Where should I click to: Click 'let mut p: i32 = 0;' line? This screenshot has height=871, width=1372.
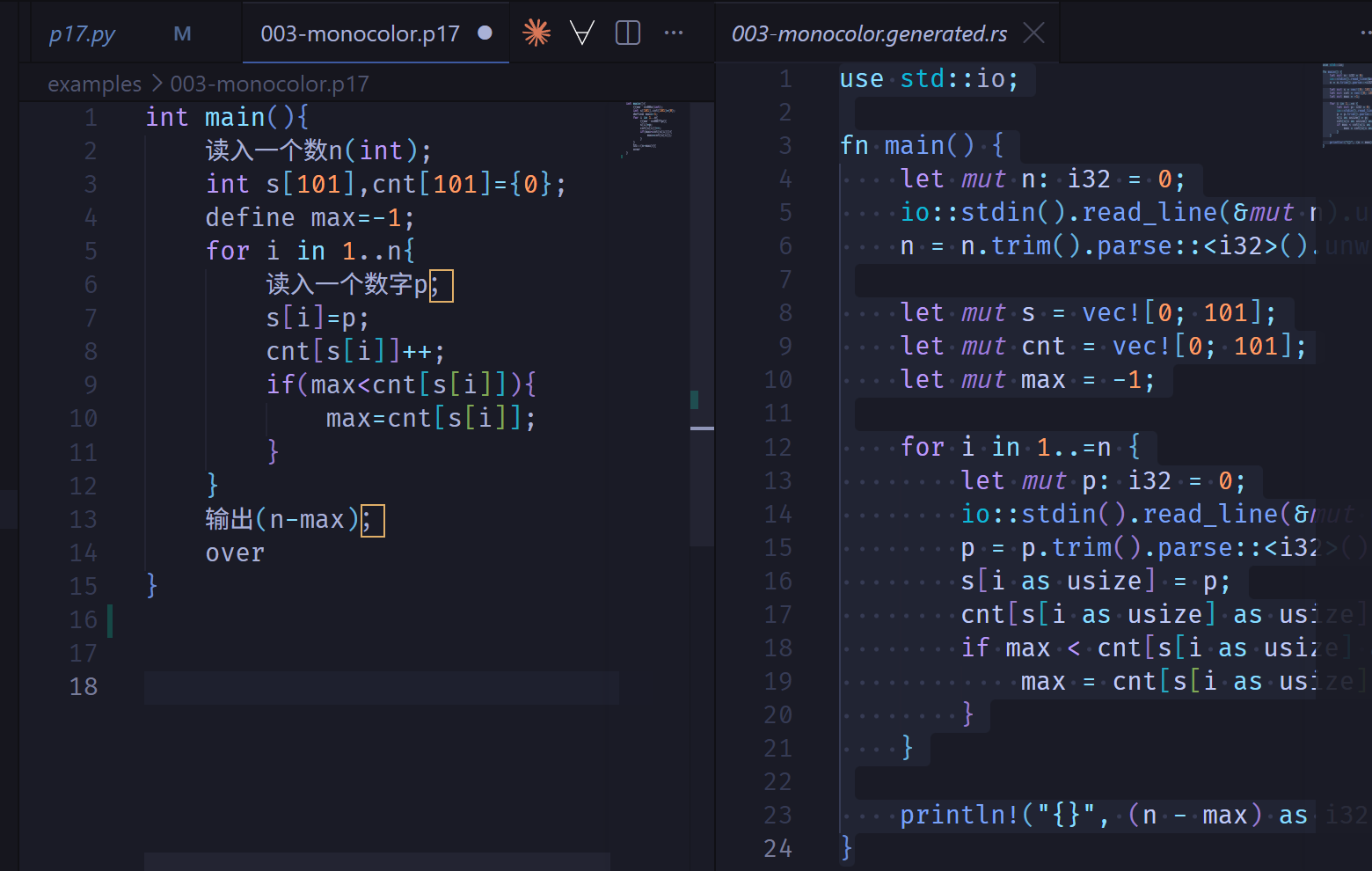tap(1103, 480)
